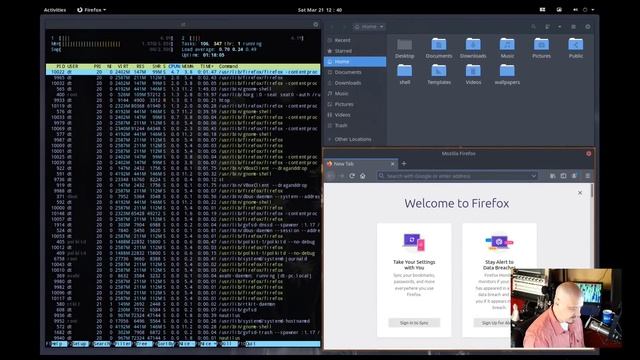This screenshot has width=640, height=360.
Task: Click the Take Your Settings with You card
Action: (x=414, y=280)
